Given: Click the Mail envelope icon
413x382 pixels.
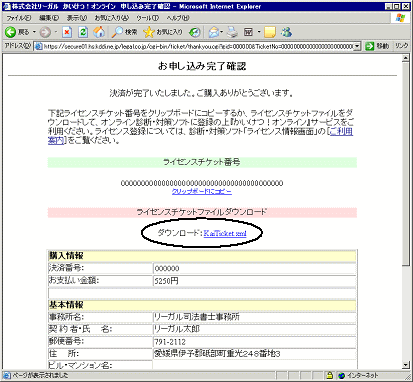Looking at the screenshot, I should [x=214, y=32].
